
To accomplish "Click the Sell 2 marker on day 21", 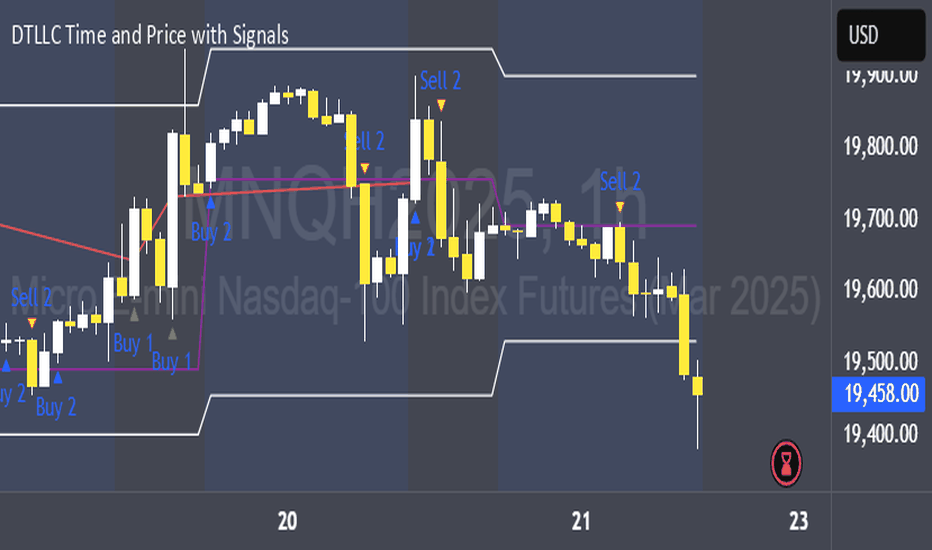I will tap(620, 207).
